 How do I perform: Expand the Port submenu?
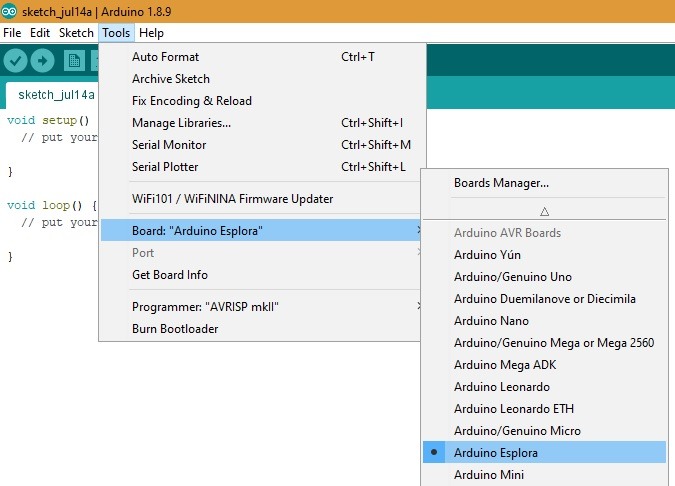260,253
